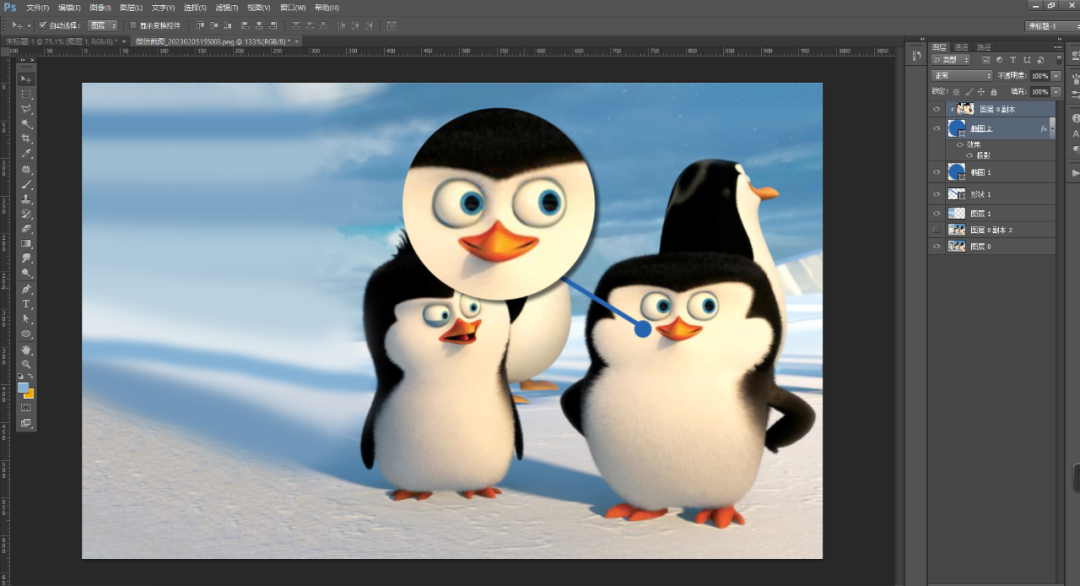The width and height of the screenshot is (1080, 586).
Task: Open the tool preset picker arrow
Action: (x=29, y=25)
